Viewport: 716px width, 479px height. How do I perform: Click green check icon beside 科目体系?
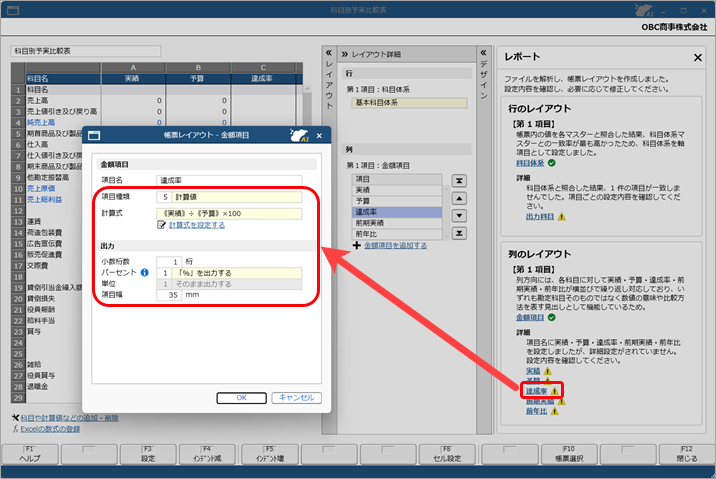click(x=552, y=163)
